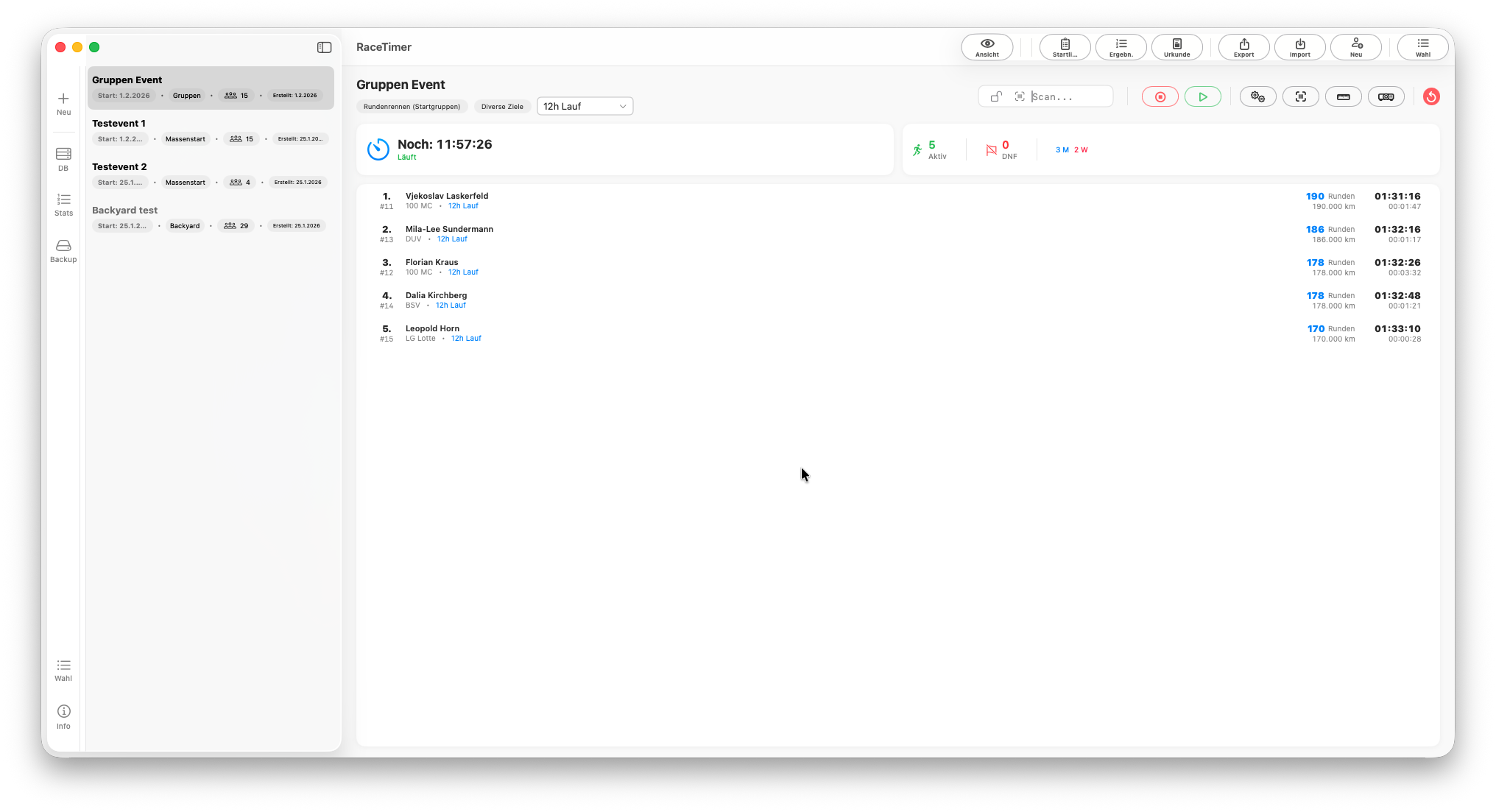Click the 12h Lauf link under Leopold Horn
Viewport: 1496px width, 812px height.
point(466,339)
